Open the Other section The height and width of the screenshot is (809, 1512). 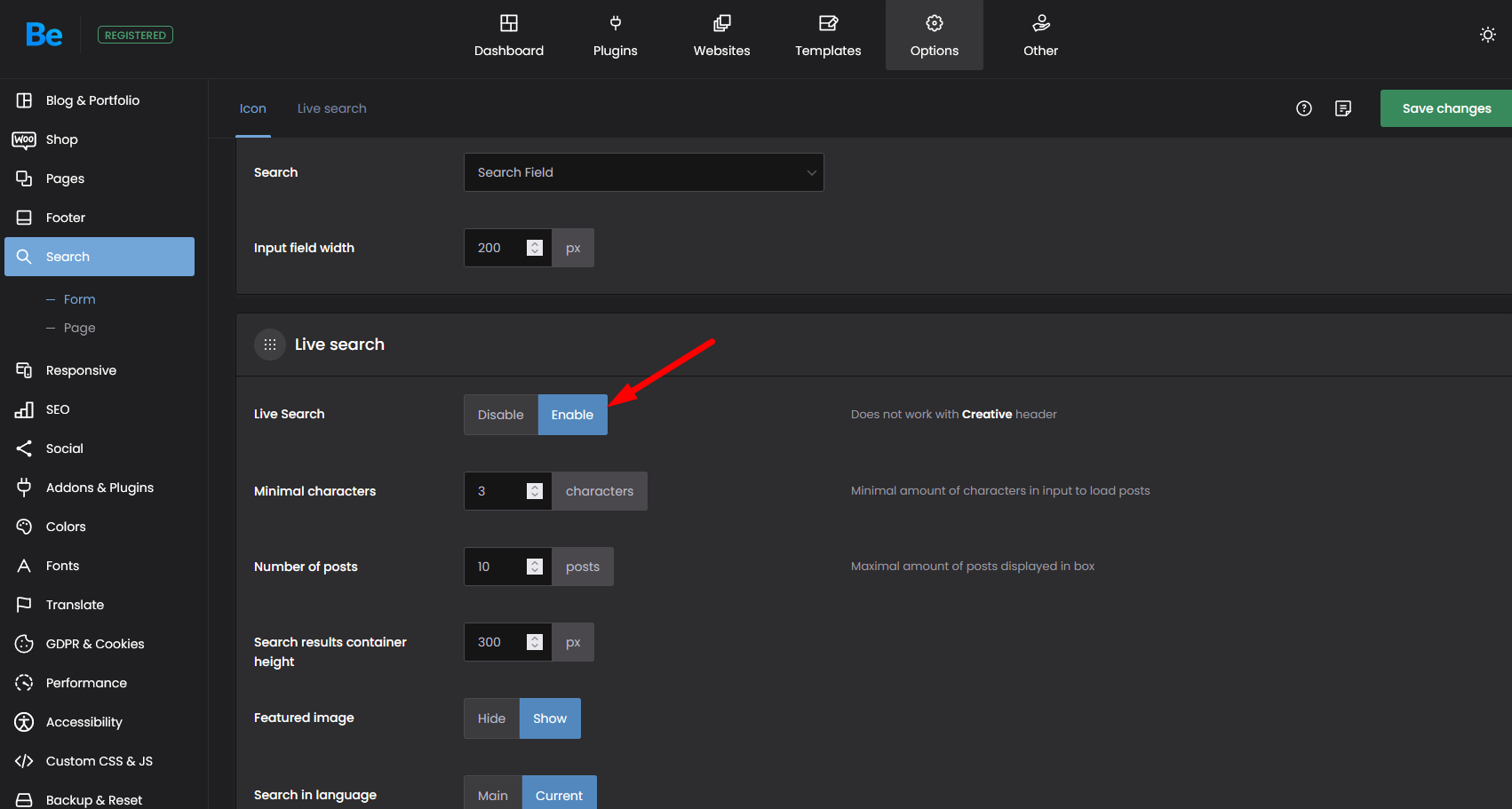coord(1041,36)
